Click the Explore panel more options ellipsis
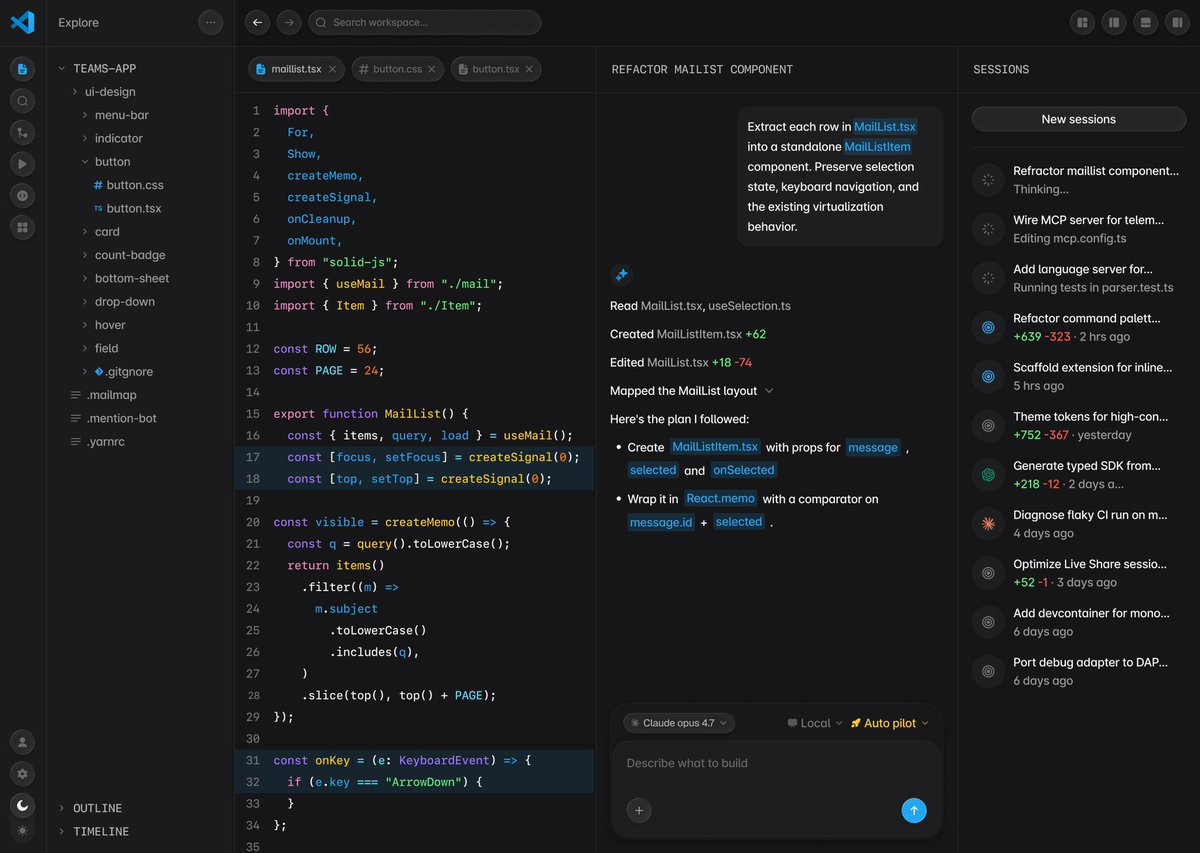This screenshot has height=853, width=1200. click(210, 22)
